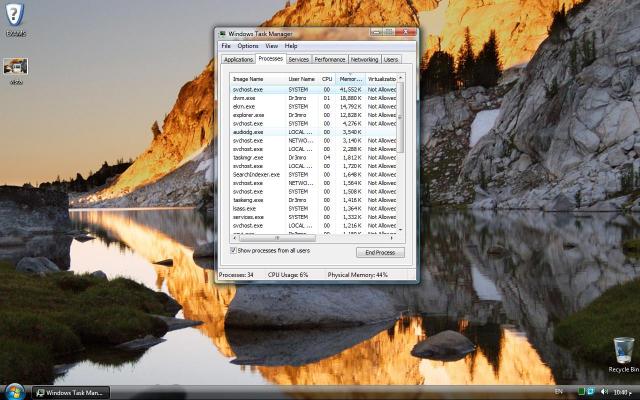Click the network icon in system tray
The image size is (640, 400).
(x=591, y=392)
